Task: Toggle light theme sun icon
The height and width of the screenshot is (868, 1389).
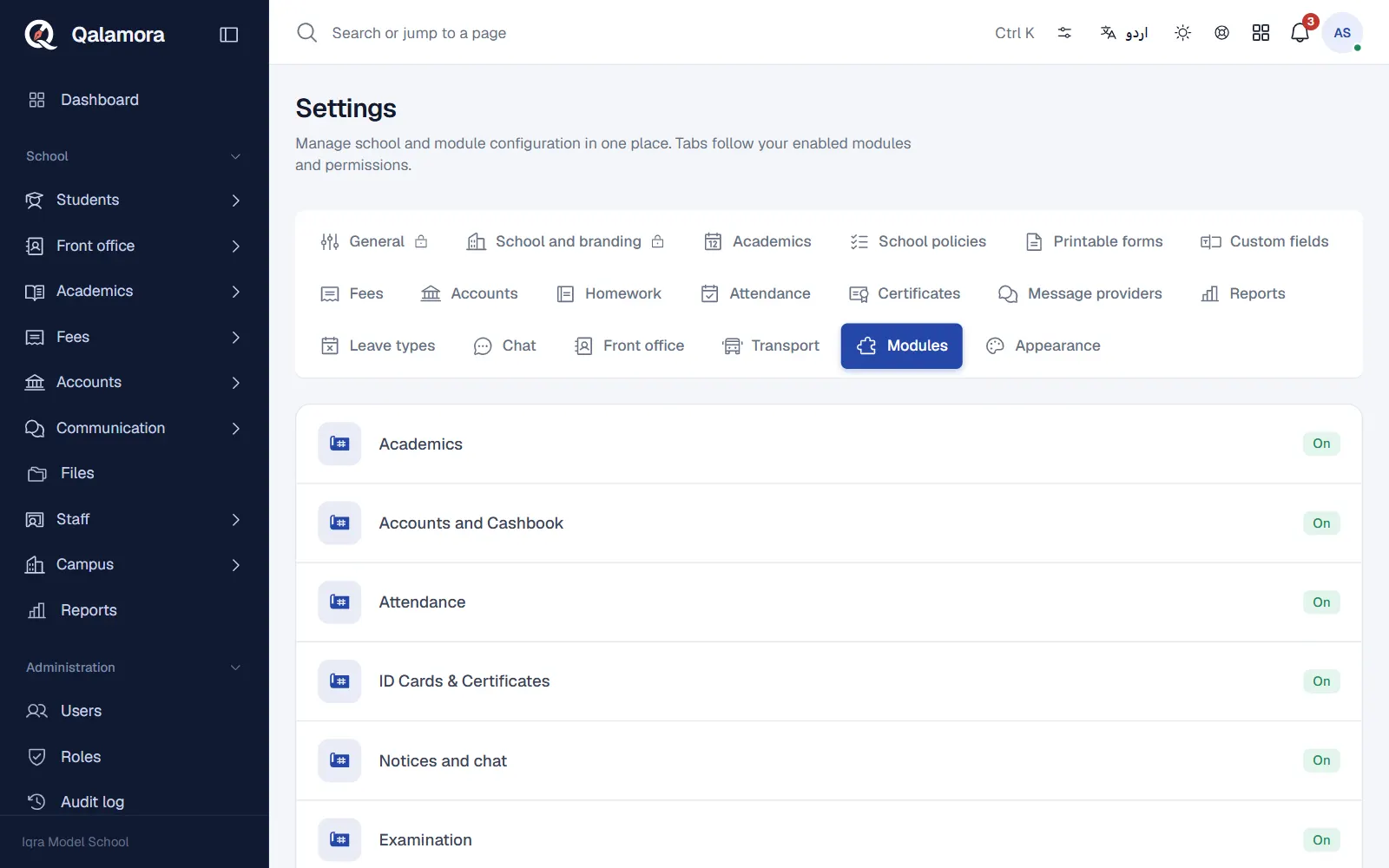Action: 1182,33
